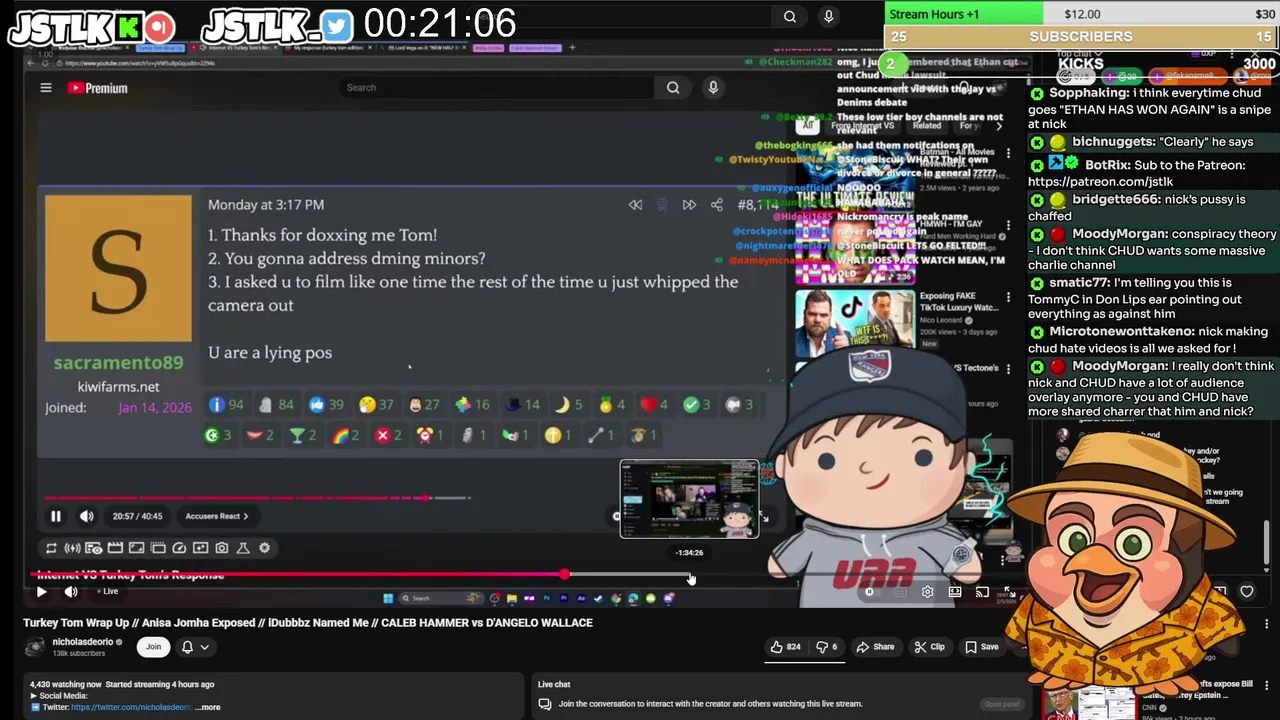Mute the inner video volume speaker
Viewport: 1280px width, 720px height.
(86, 516)
